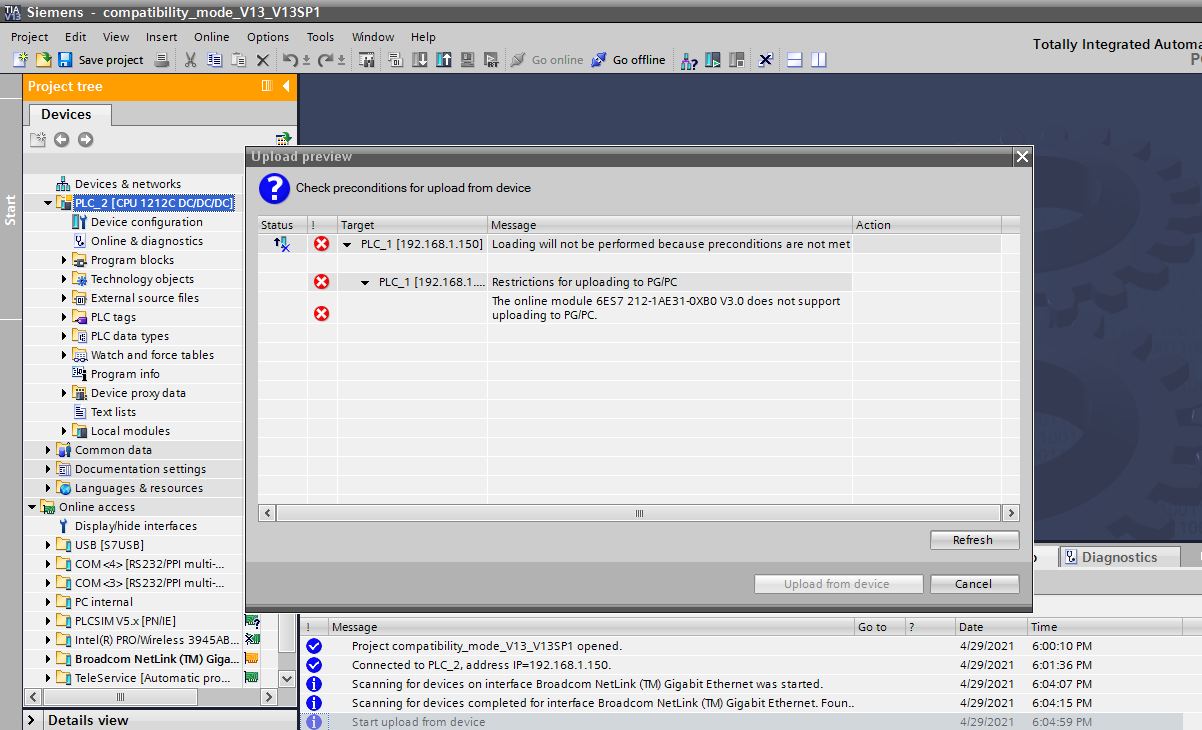Click horizontal scrollbar in Upload preview list

[639, 513]
